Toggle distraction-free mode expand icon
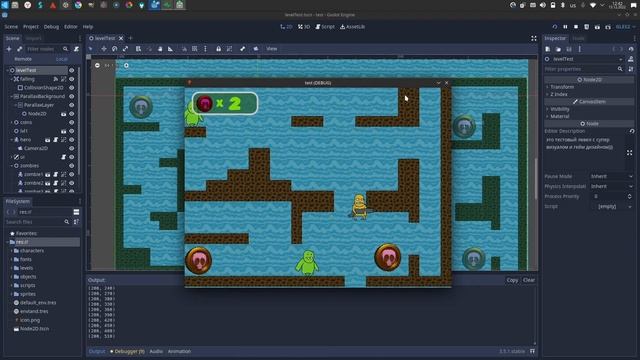 pos(534,38)
